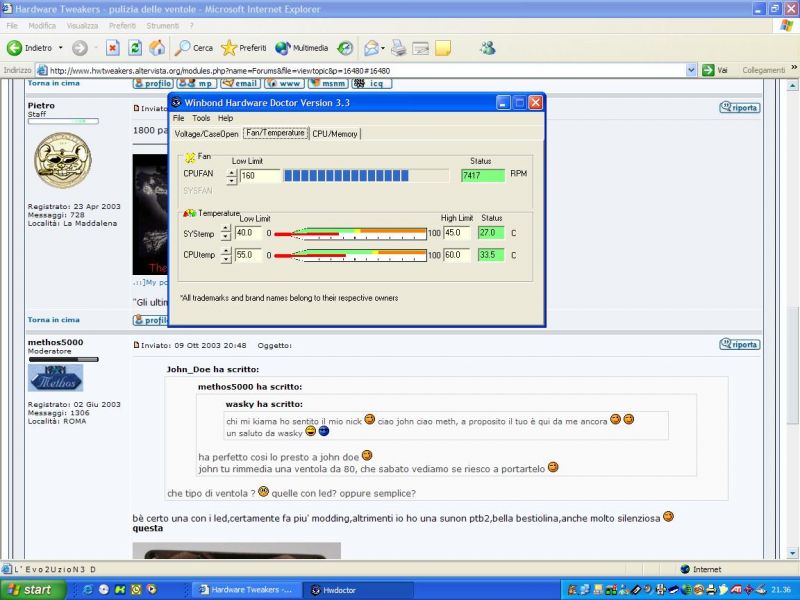Open Hardware Doctor's File menu
The height and width of the screenshot is (600, 800).
178,118
